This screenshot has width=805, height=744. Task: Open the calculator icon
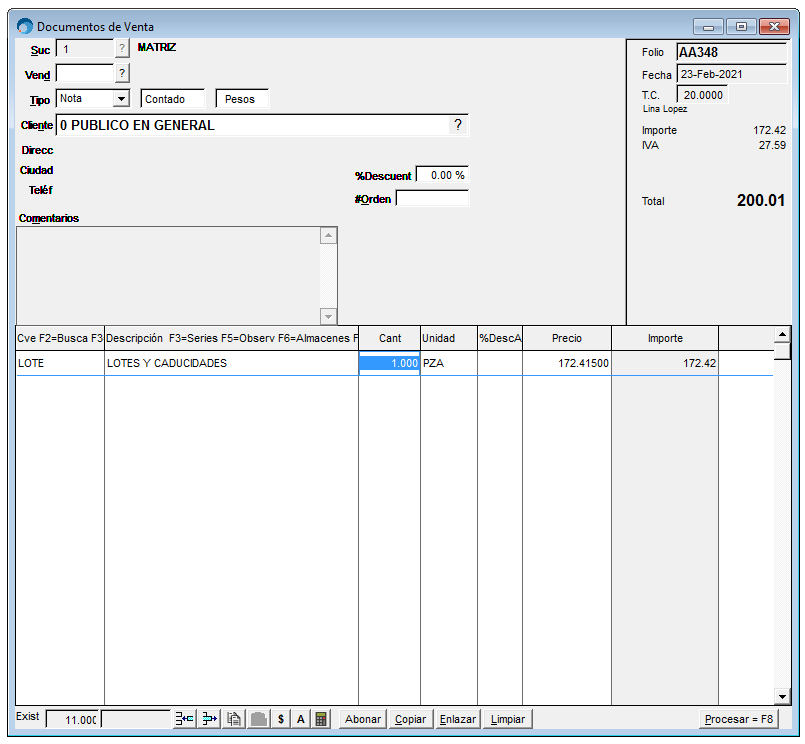point(321,719)
